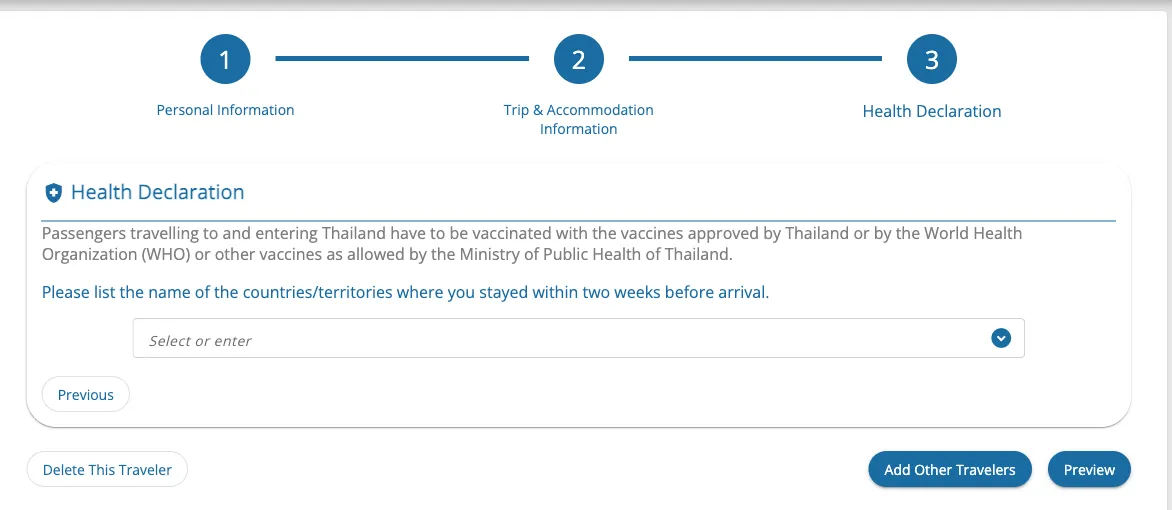The height and width of the screenshot is (510, 1172).
Task: Open Trip & Accommodation Information step
Action: point(579,119)
